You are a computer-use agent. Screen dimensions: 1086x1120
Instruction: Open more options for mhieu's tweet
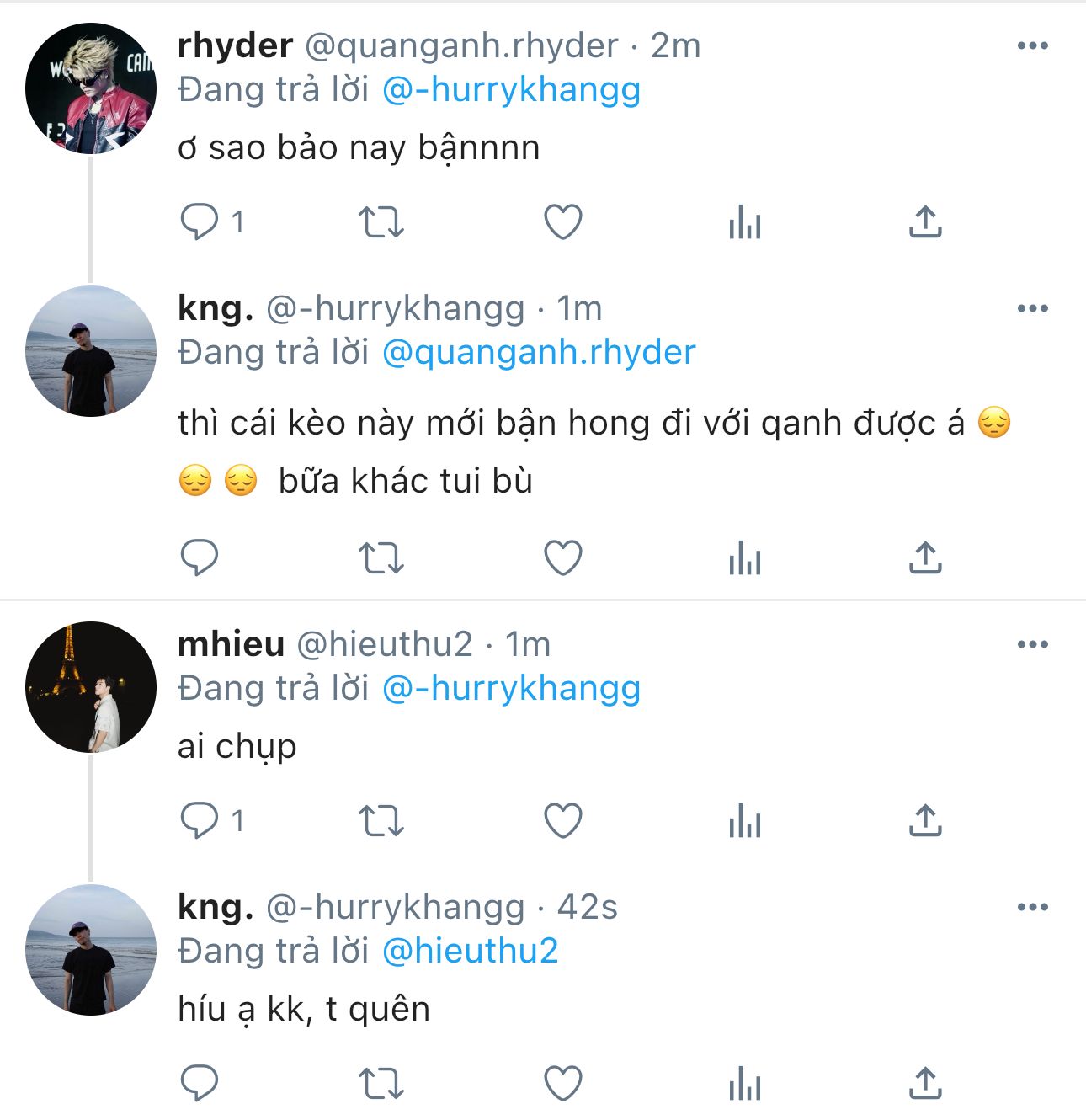[x=1032, y=645]
